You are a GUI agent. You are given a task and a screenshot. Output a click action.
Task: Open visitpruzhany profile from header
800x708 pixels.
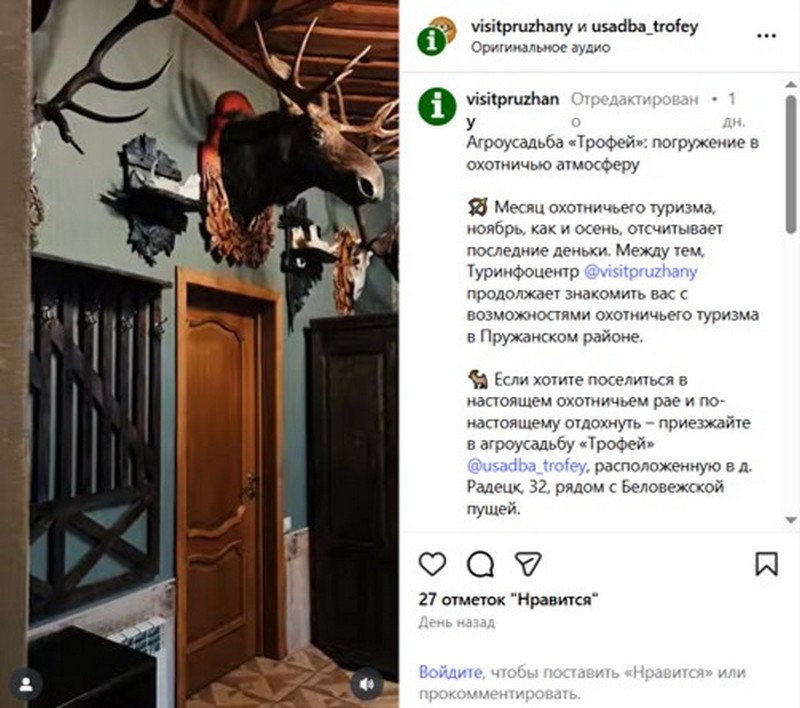coord(521,27)
